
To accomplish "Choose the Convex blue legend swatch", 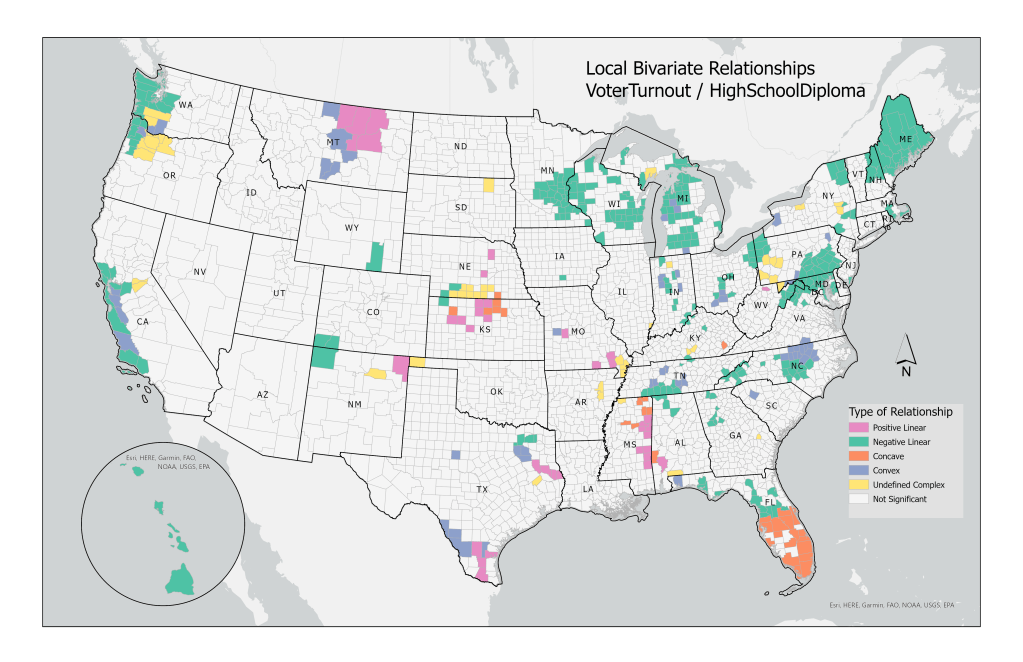I will [860, 470].
